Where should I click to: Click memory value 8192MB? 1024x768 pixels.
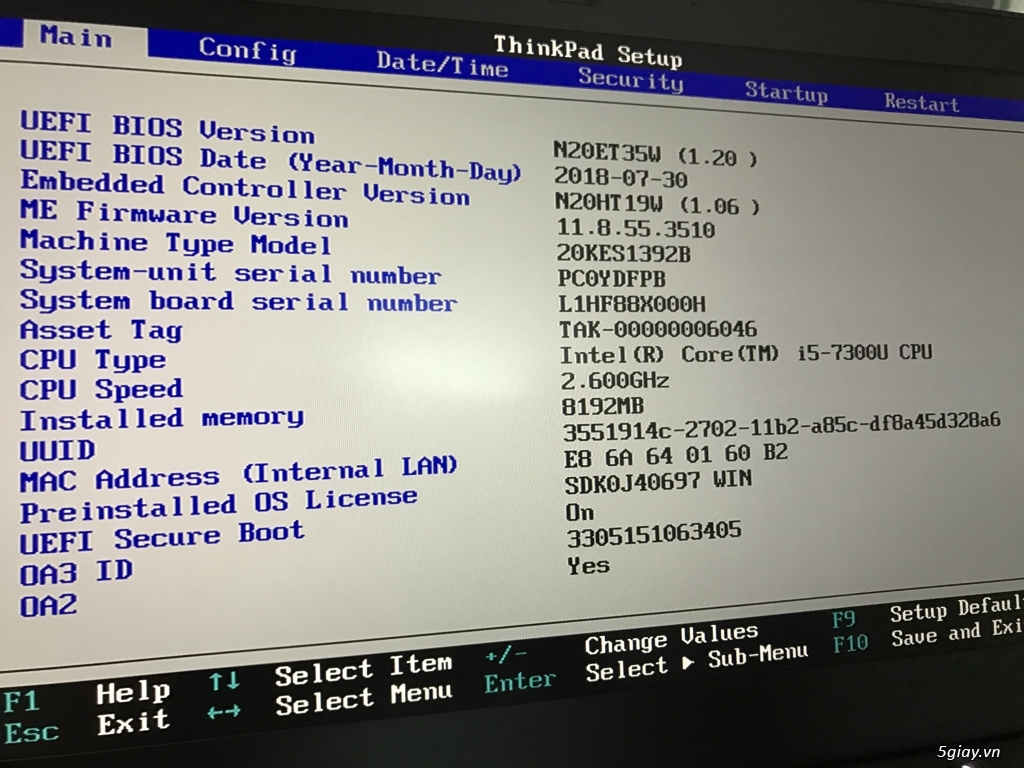point(602,406)
